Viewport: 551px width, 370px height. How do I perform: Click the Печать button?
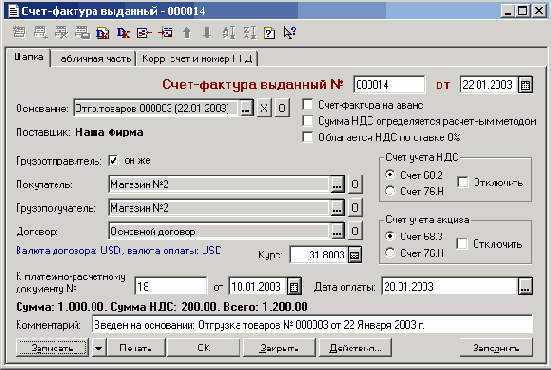click(136, 348)
